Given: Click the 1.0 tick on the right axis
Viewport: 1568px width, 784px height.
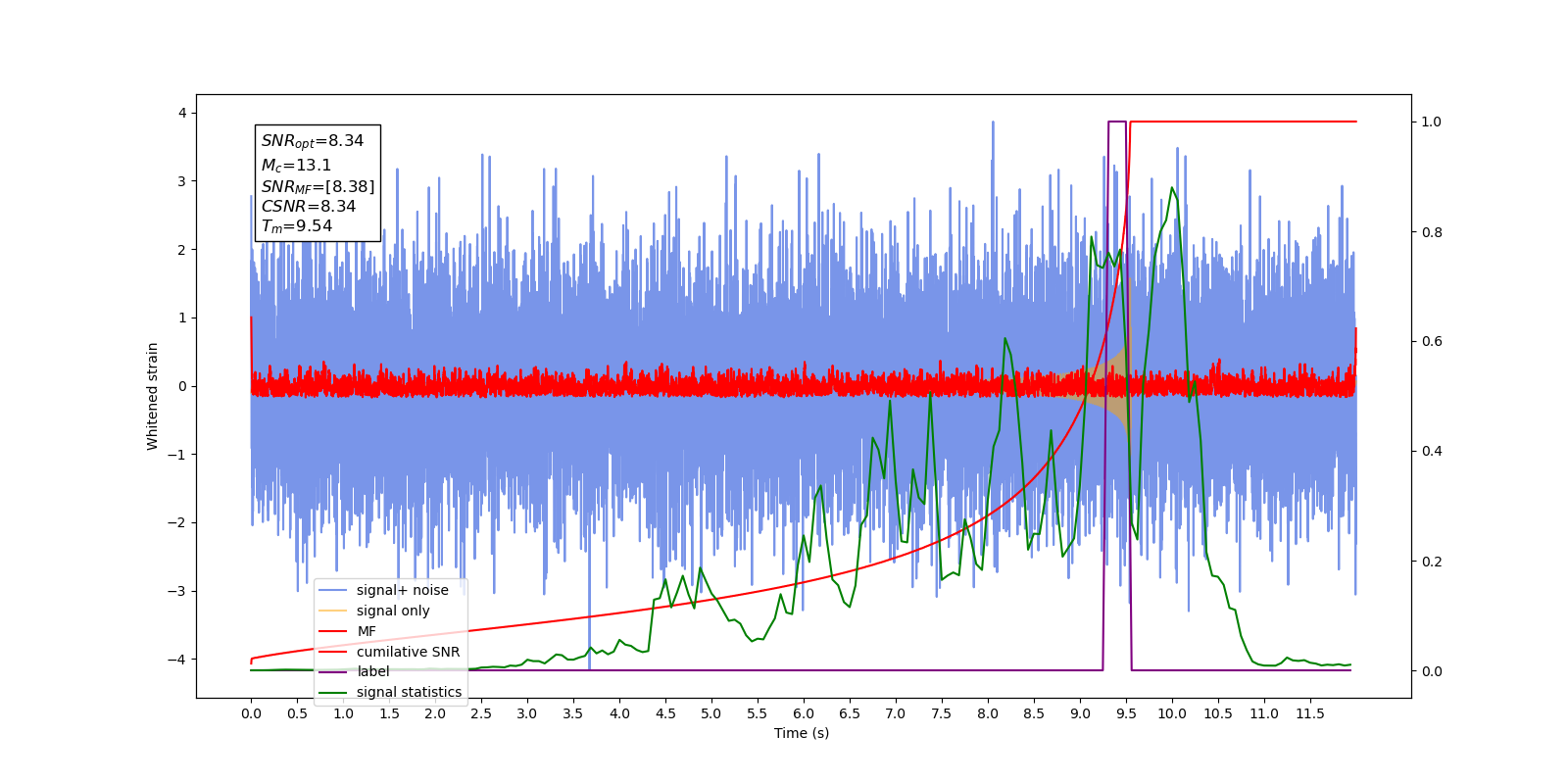Looking at the screenshot, I should point(1432,122).
